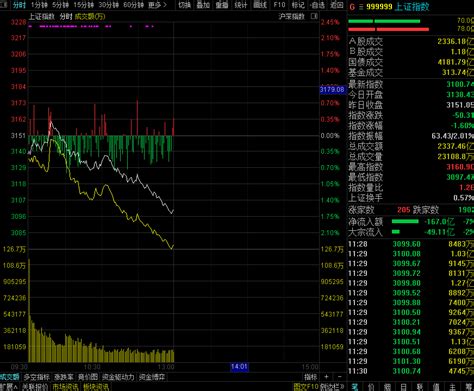Click the 净流入额 green bar
474x391 pixels.
405,221
